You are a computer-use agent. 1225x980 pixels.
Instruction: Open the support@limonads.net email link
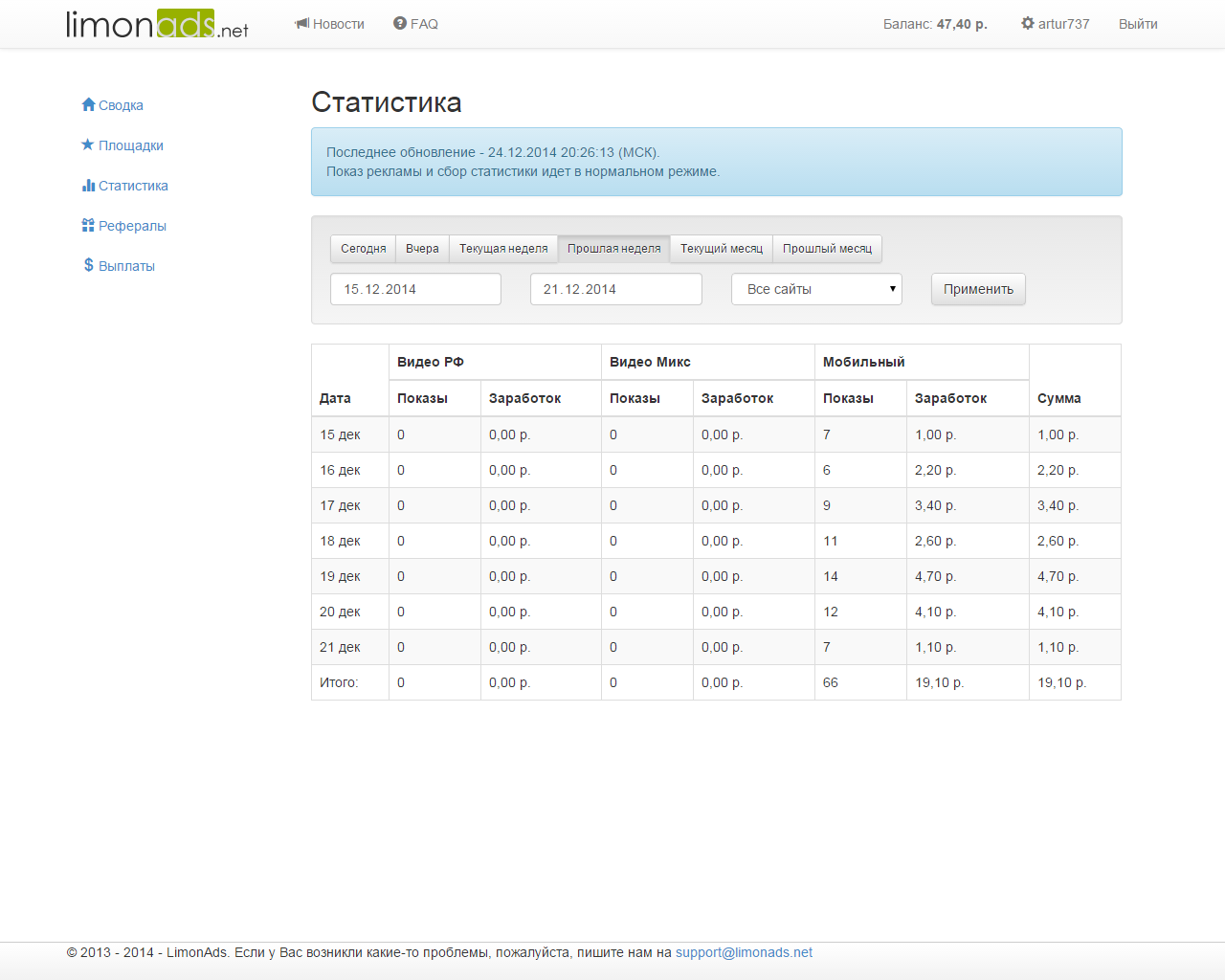coord(744,952)
